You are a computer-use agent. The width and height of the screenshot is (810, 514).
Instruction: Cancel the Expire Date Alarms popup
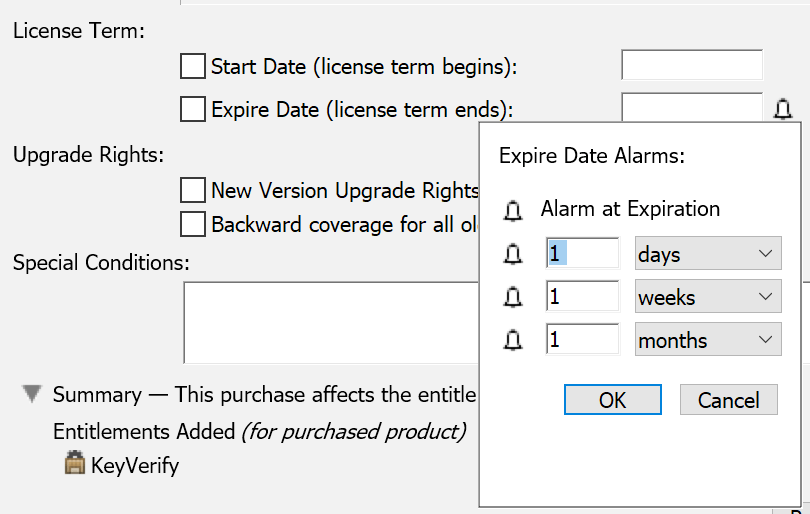[x=728, y=400]
